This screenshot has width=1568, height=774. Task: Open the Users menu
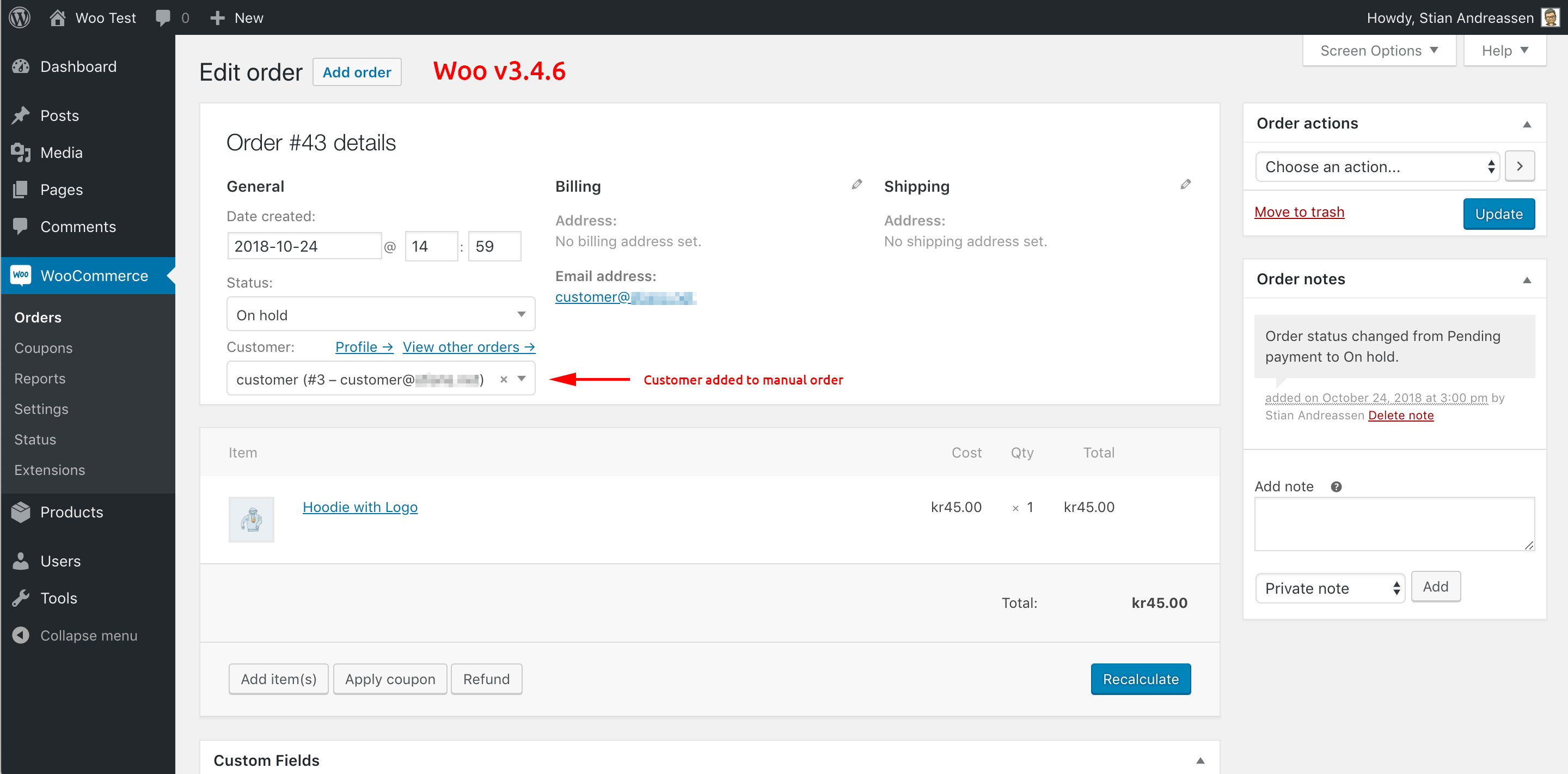(88, 561)
